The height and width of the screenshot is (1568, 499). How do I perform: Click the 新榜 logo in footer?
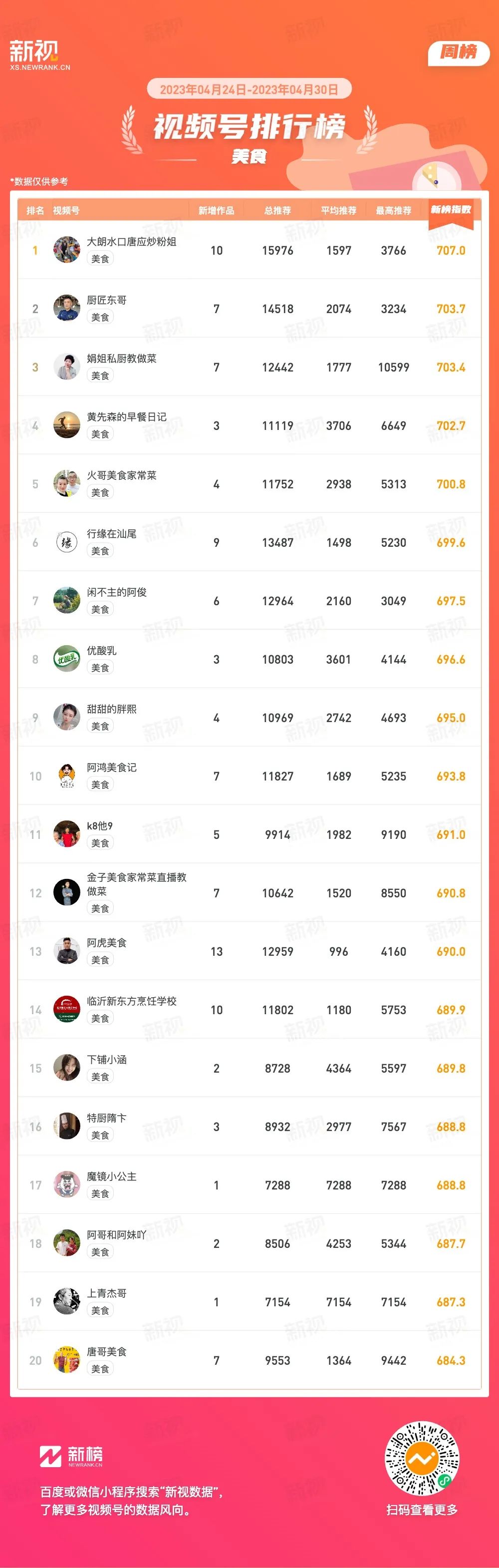coord(71,1455)
